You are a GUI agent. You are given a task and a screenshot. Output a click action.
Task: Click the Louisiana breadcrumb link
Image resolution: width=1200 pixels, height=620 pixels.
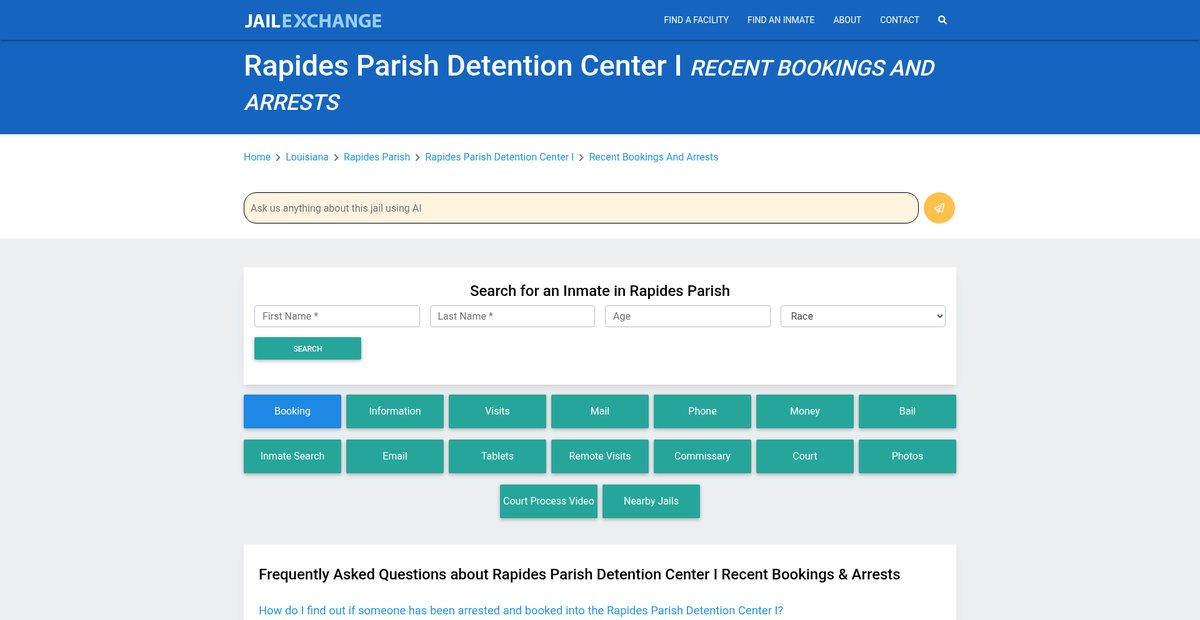click(307, 157)
